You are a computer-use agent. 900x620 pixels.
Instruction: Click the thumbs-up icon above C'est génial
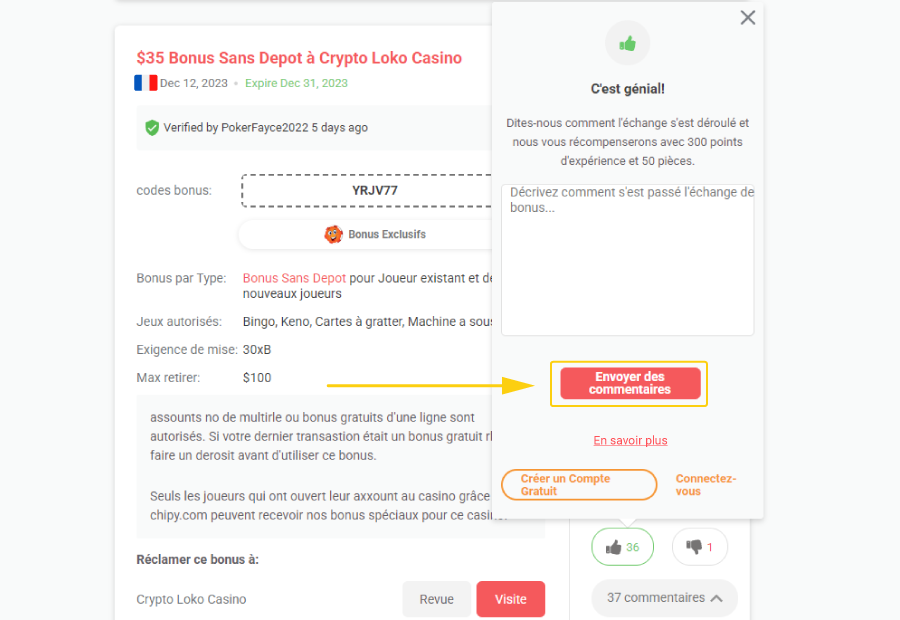[628, 41]
